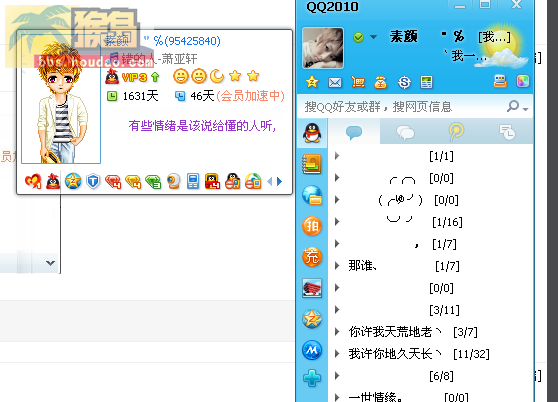Viewport: 558px width, 402px height.
Task: Click the 会员加速中 link in profile card
Action: 251,96
